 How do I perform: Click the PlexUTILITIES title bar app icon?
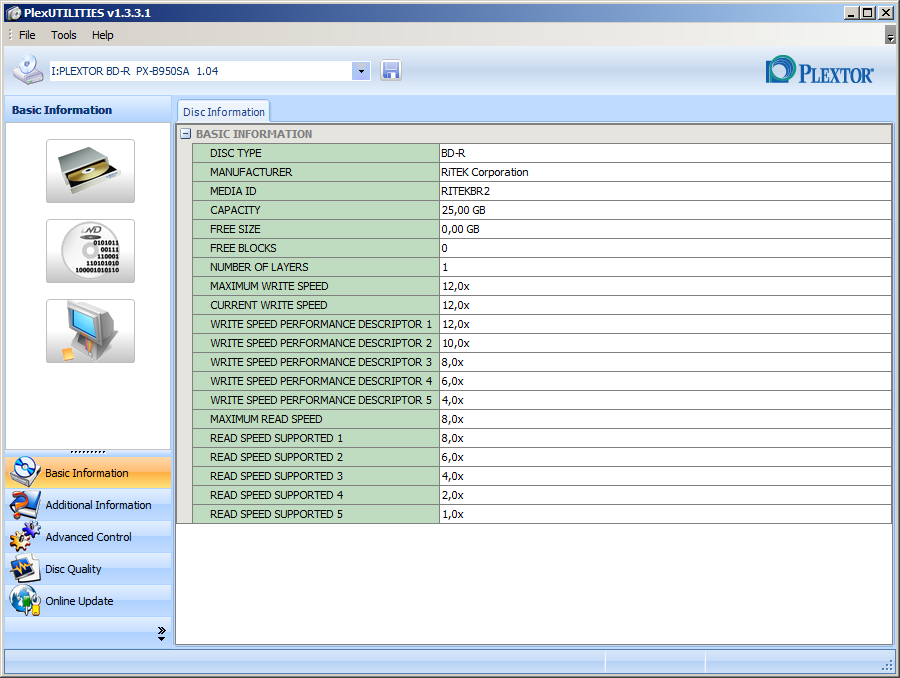14,13
